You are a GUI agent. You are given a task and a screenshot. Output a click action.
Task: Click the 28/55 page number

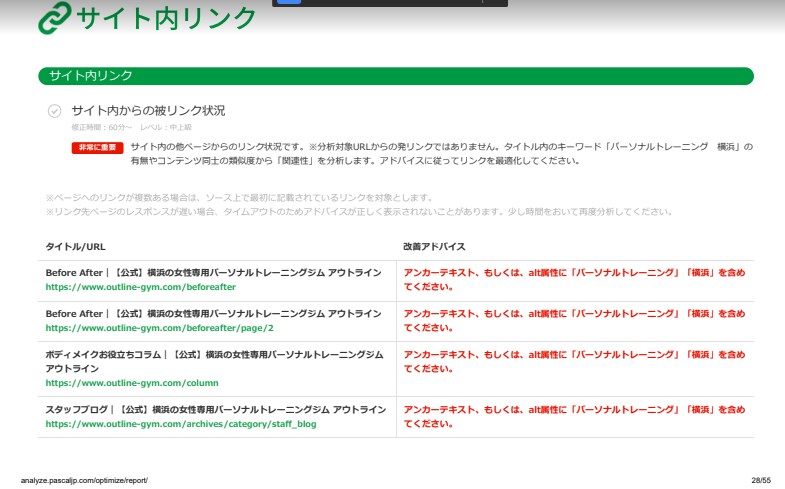[761, 480]
